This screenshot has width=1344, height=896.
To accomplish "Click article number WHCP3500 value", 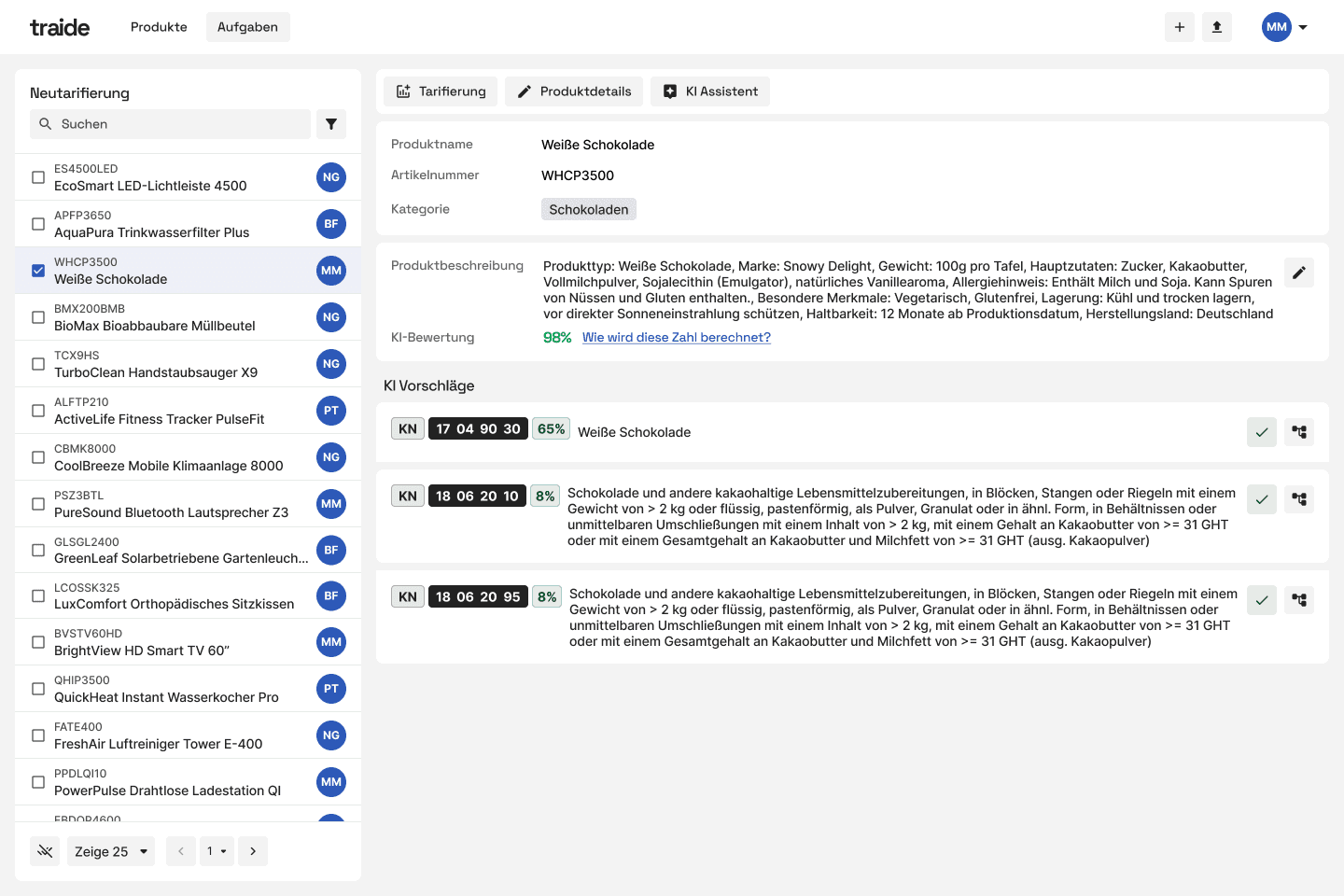I will pyautogui.click(x=578, y=175).
